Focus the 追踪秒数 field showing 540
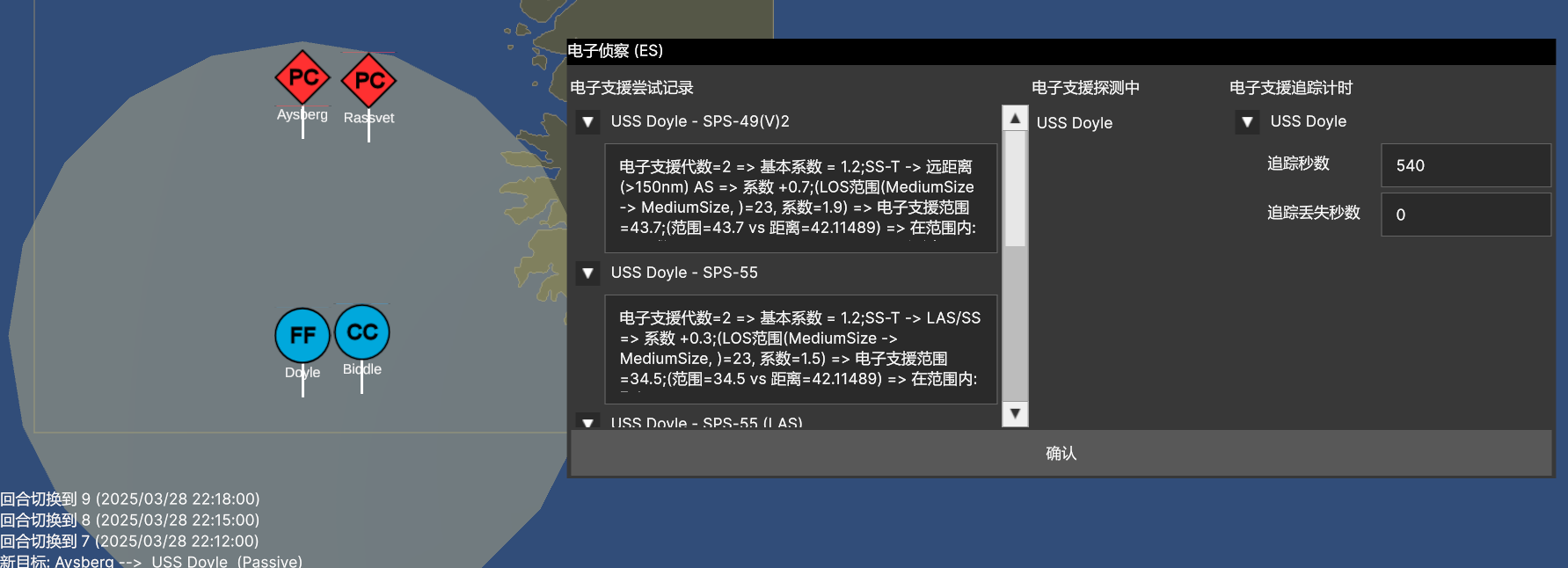This screenshot has height=568, width=1568. pyautogui.click(x=1466, y=165)
